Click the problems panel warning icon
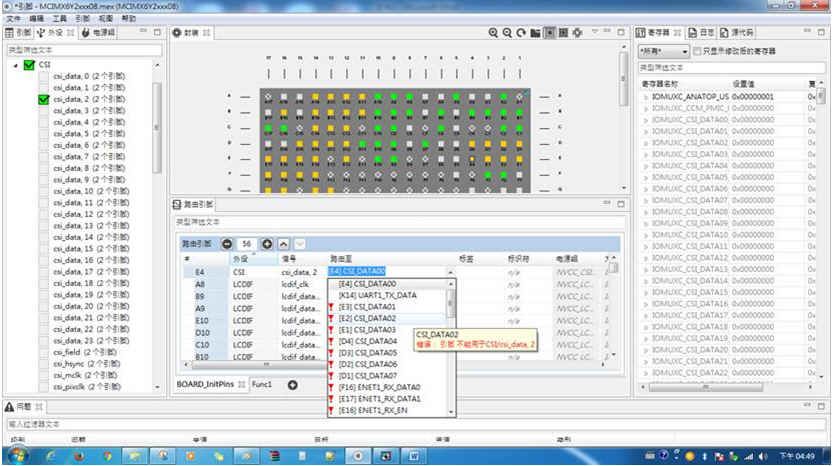The height and width of the screenshot is (466, 835). coord(10,407)
